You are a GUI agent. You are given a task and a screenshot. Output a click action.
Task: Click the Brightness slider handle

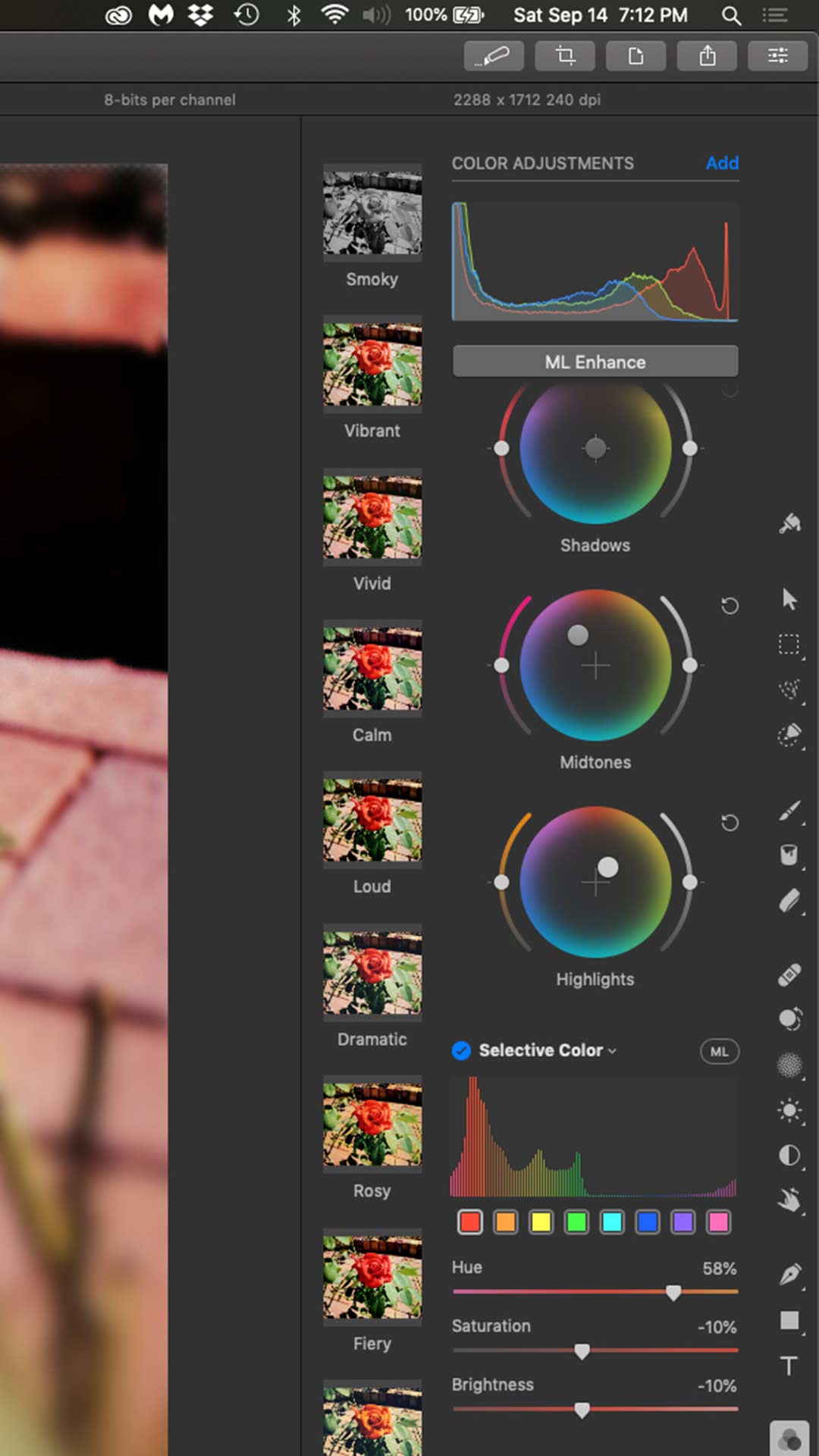tap(582, 1410)
